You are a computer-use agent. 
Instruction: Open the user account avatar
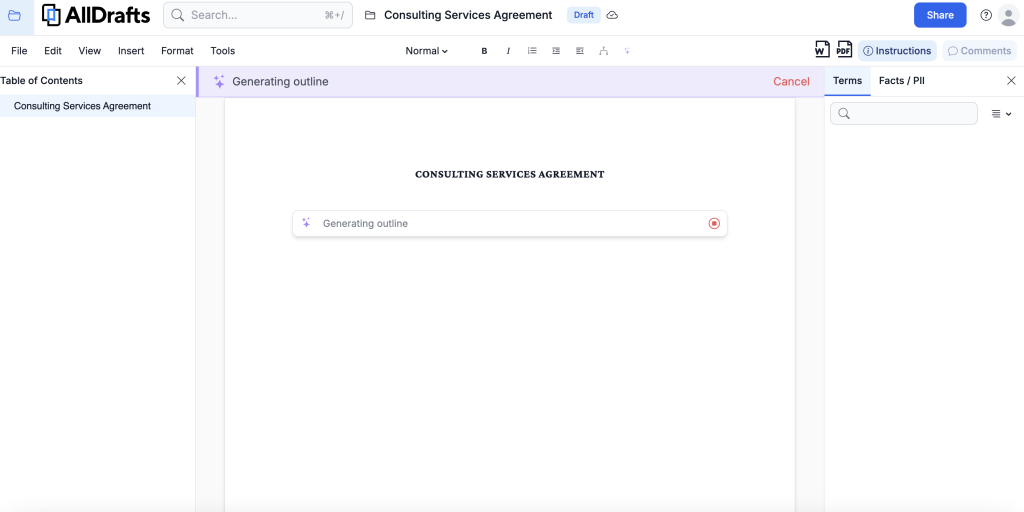click(1010, 15)
